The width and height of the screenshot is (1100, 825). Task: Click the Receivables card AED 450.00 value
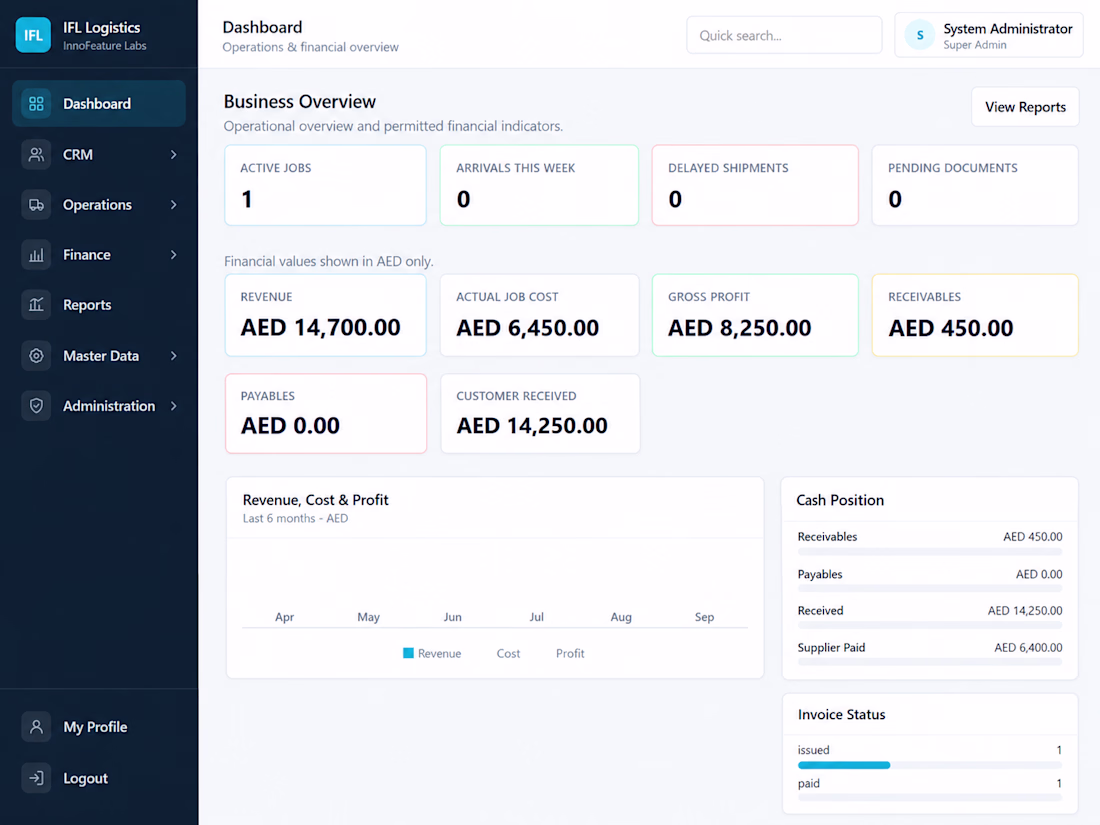click(x=951, y=328)
